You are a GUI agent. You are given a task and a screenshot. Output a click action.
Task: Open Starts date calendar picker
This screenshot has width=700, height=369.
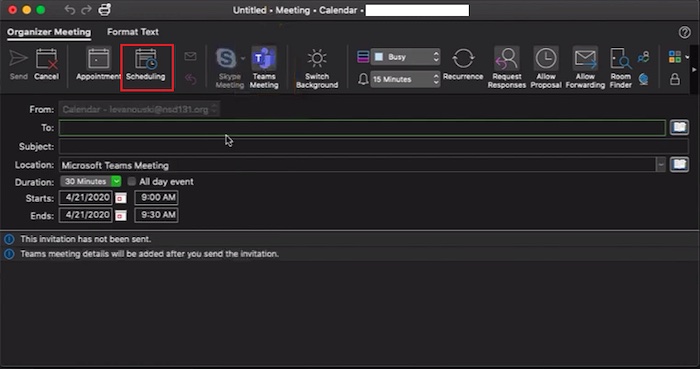click(x=121, y=198)
